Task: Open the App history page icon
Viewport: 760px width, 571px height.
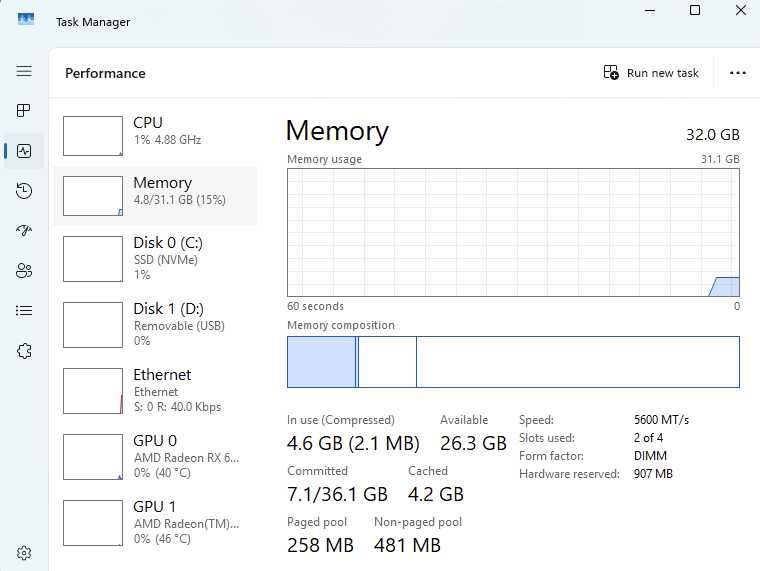Action: [24, 190]
